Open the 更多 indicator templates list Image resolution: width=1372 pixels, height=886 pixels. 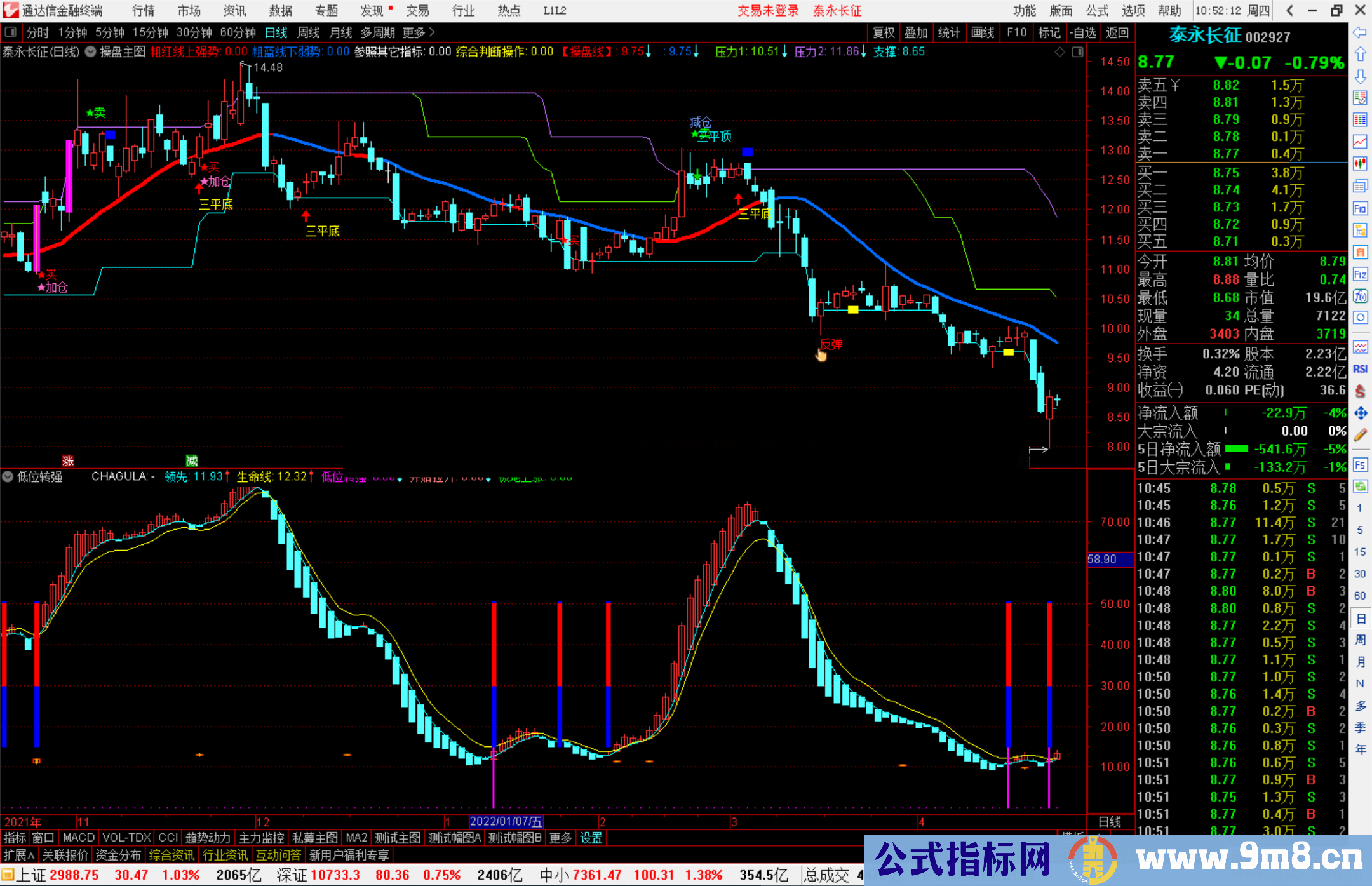point(560,838)
